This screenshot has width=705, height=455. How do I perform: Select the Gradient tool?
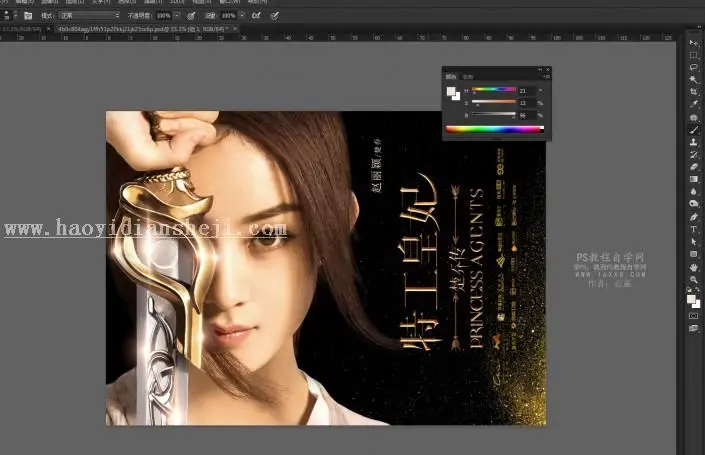point(694,179)
